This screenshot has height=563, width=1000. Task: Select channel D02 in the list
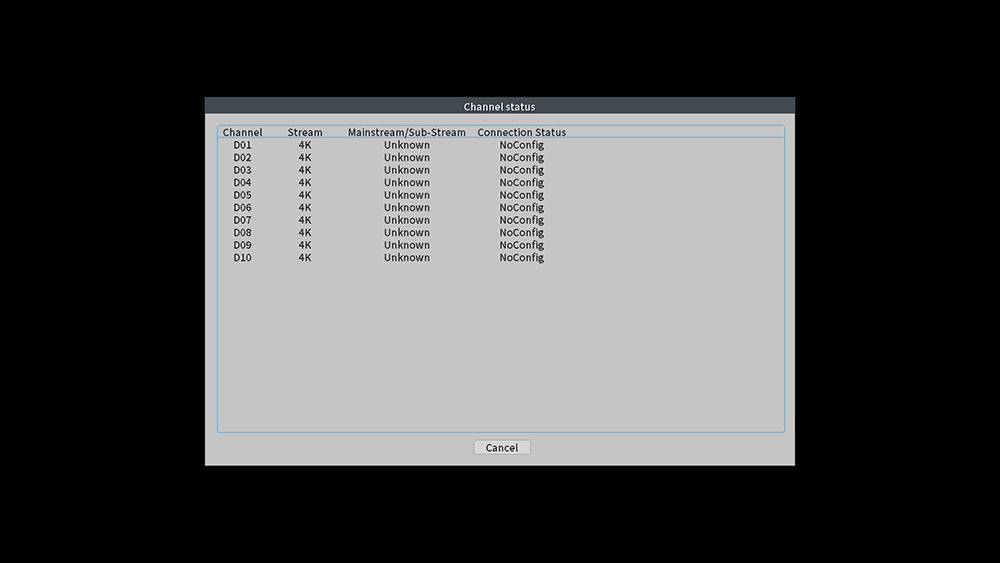click(x=243, y=158)
